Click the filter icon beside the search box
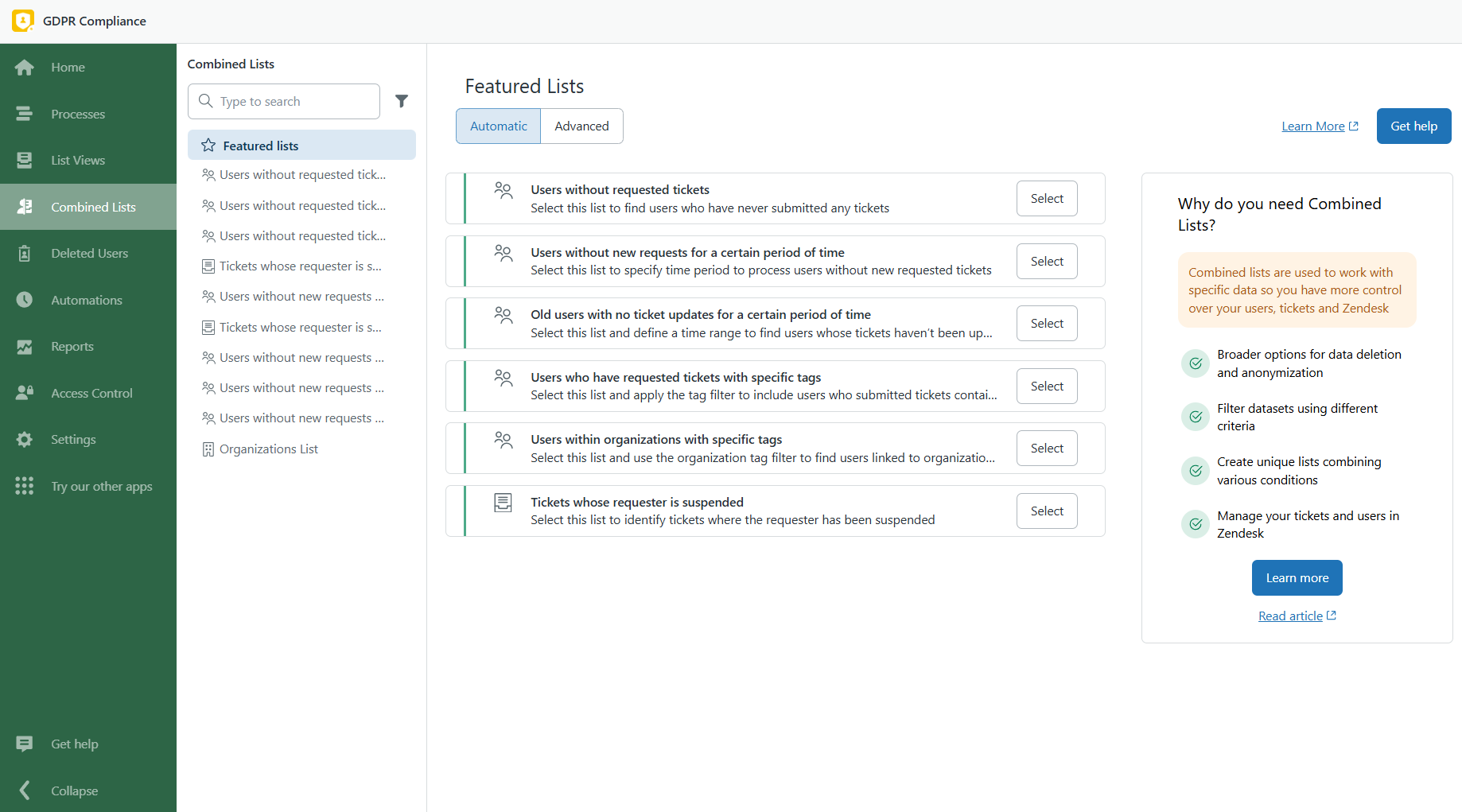Viewport: 1462px width, 812px height. click(402, 101)
